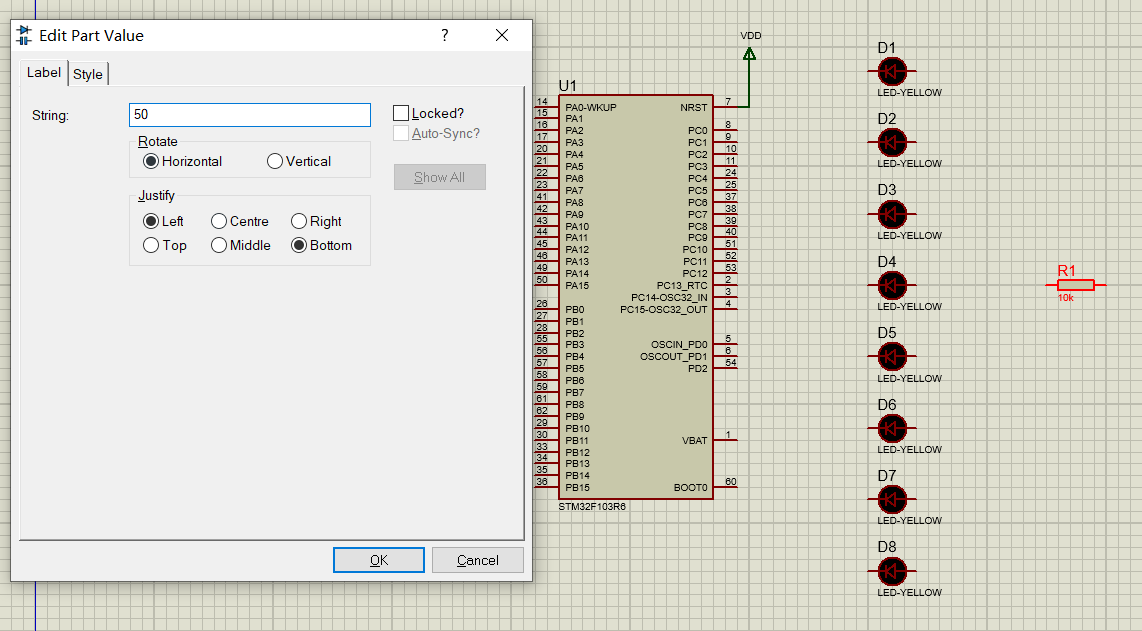Viewport: 1142px width, 631px height.
Task: Click the VDD power terminal arrow
Action: point(749,54)
